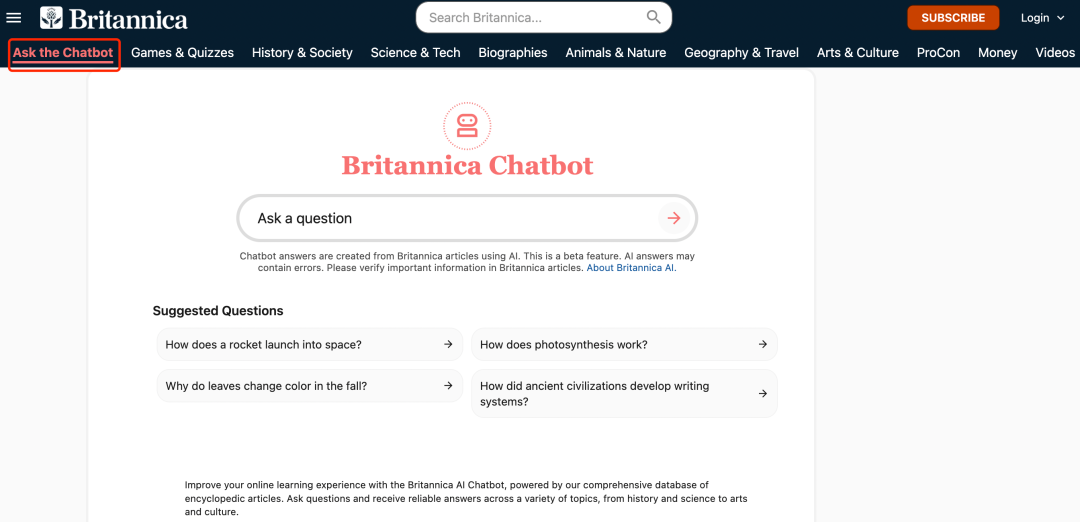1080x522 pixels.
Task: Open Science & Tech section
Action: 415,53
